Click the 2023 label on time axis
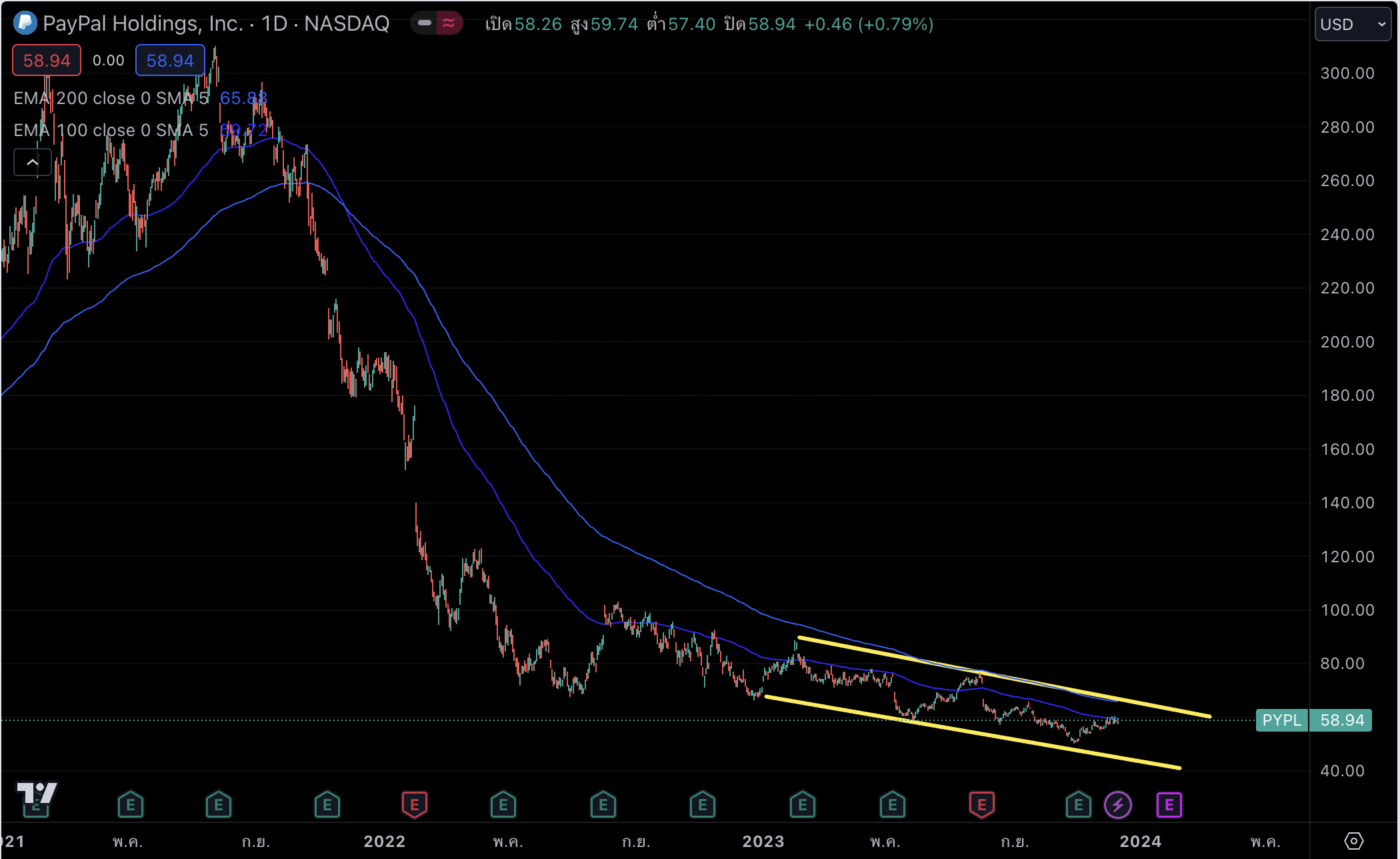 click(x=763, y=842)
